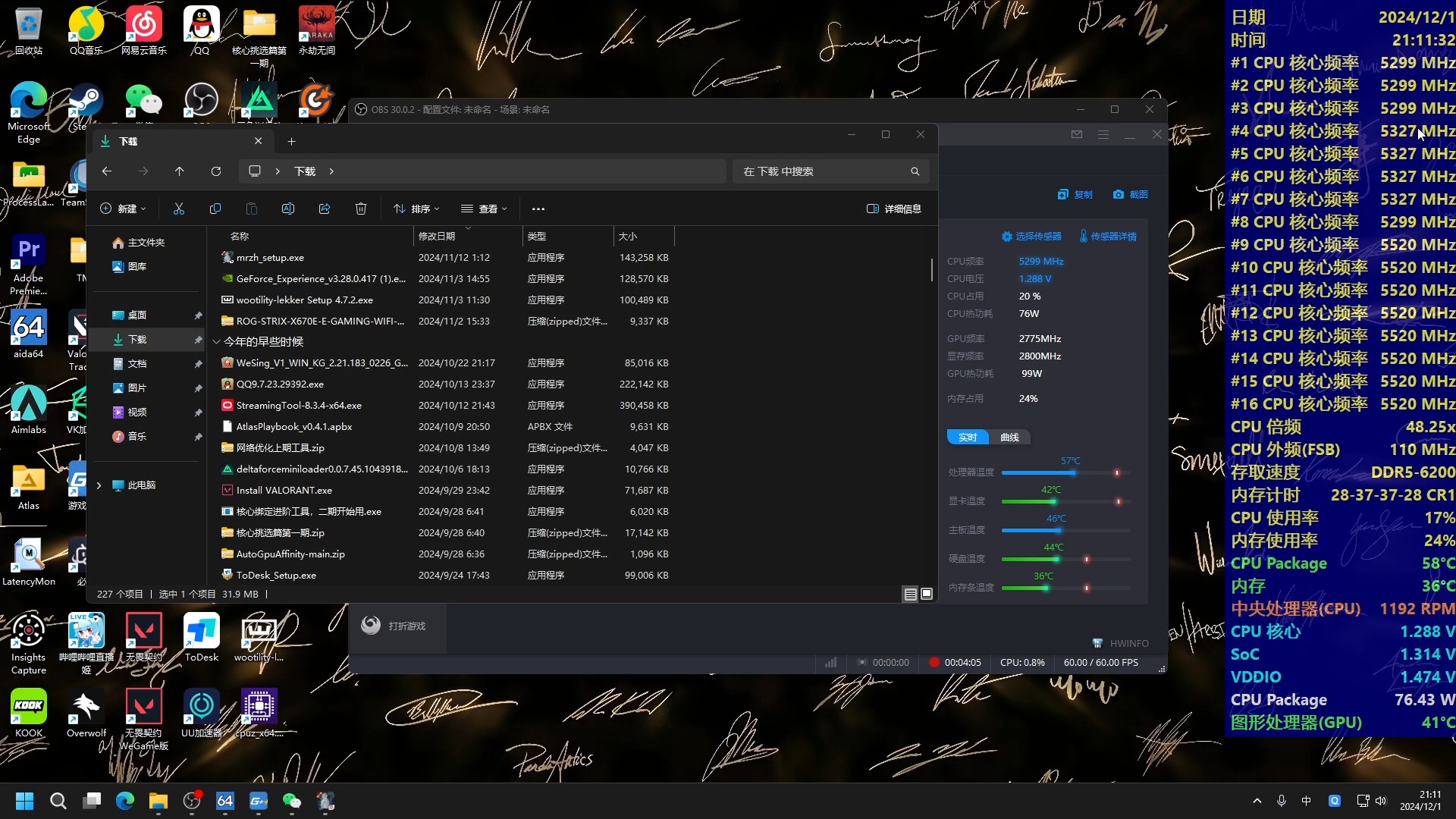Image resolution: width=1456 pixels, height=819 pixels.
Task: Close the 下载 Explorer tab
Action: pos(259,142)
